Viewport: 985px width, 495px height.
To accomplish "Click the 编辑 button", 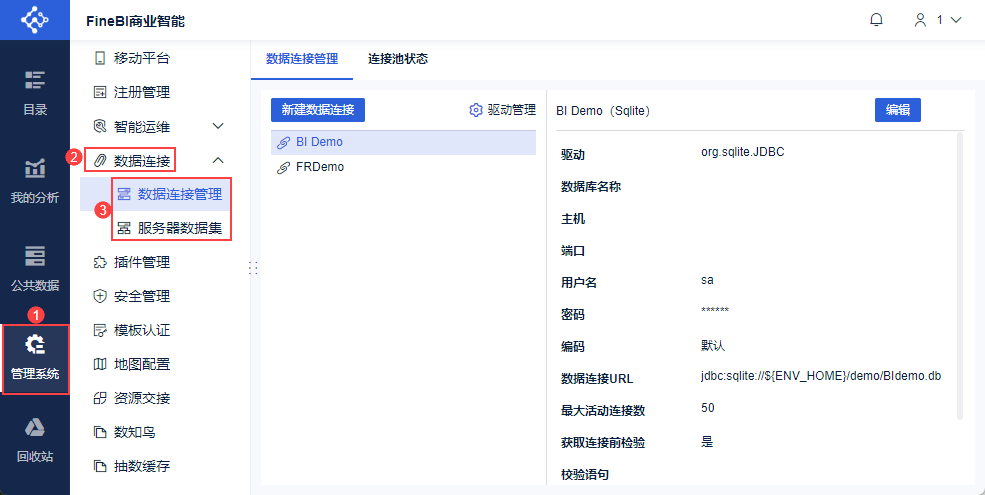I will click(898, 110).
